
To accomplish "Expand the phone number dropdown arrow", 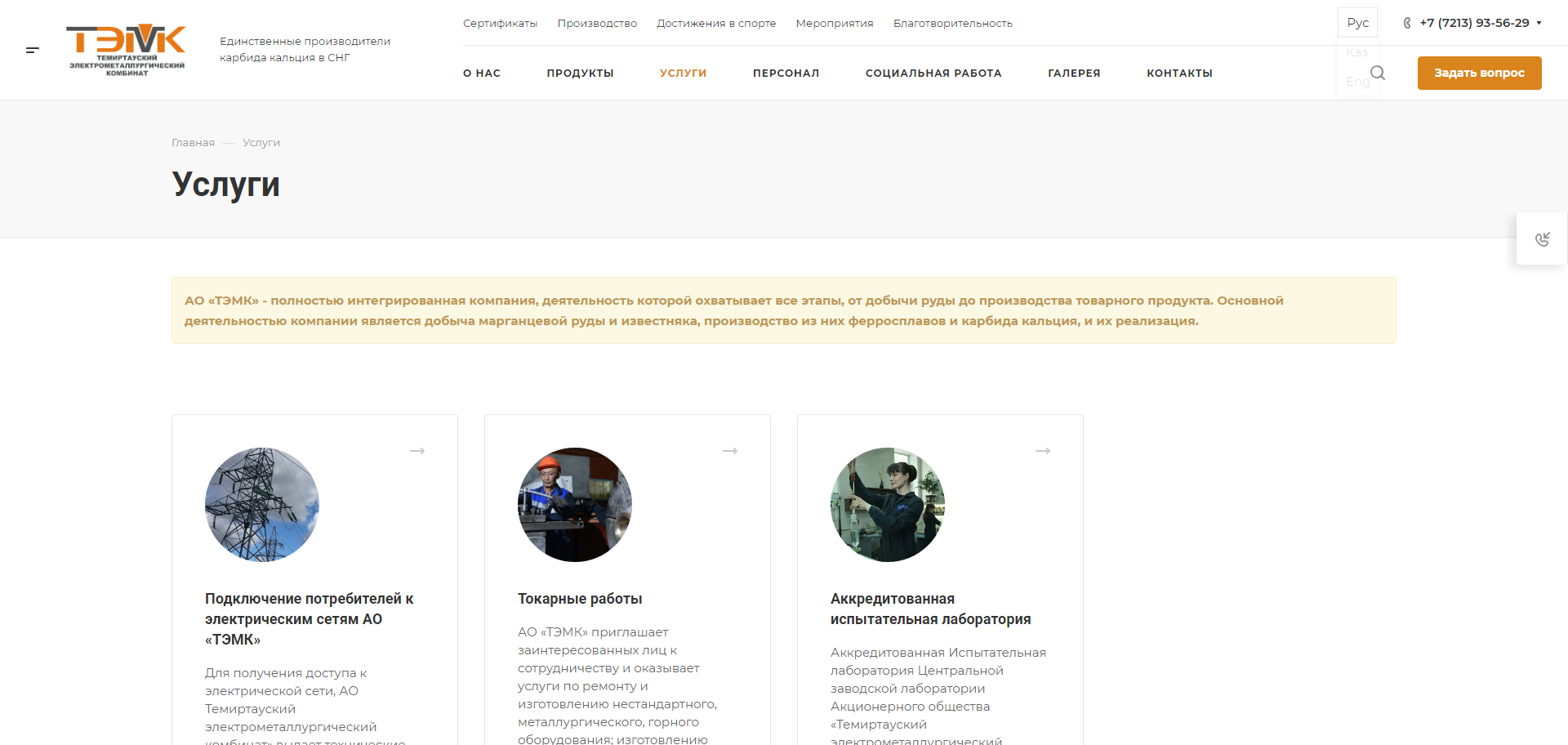I will click(1539, 23).
